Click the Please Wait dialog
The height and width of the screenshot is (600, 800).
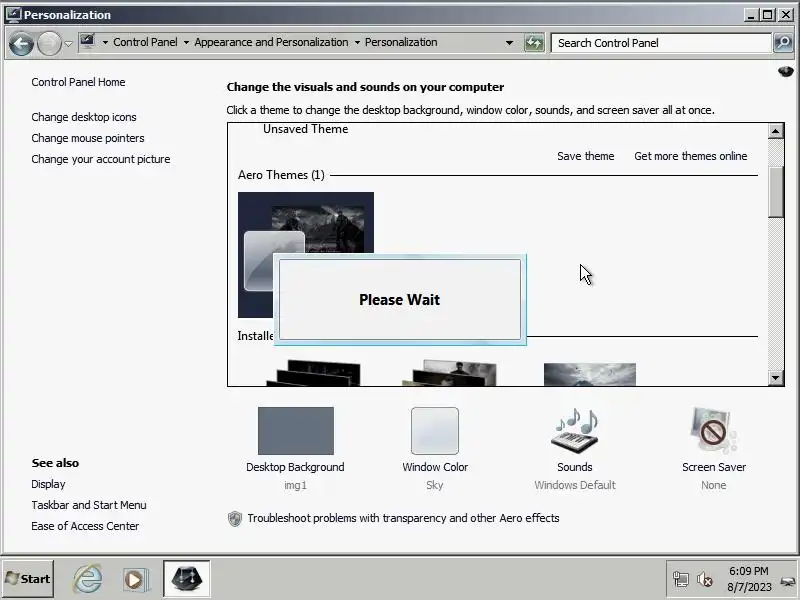click(x=400, y=299)
